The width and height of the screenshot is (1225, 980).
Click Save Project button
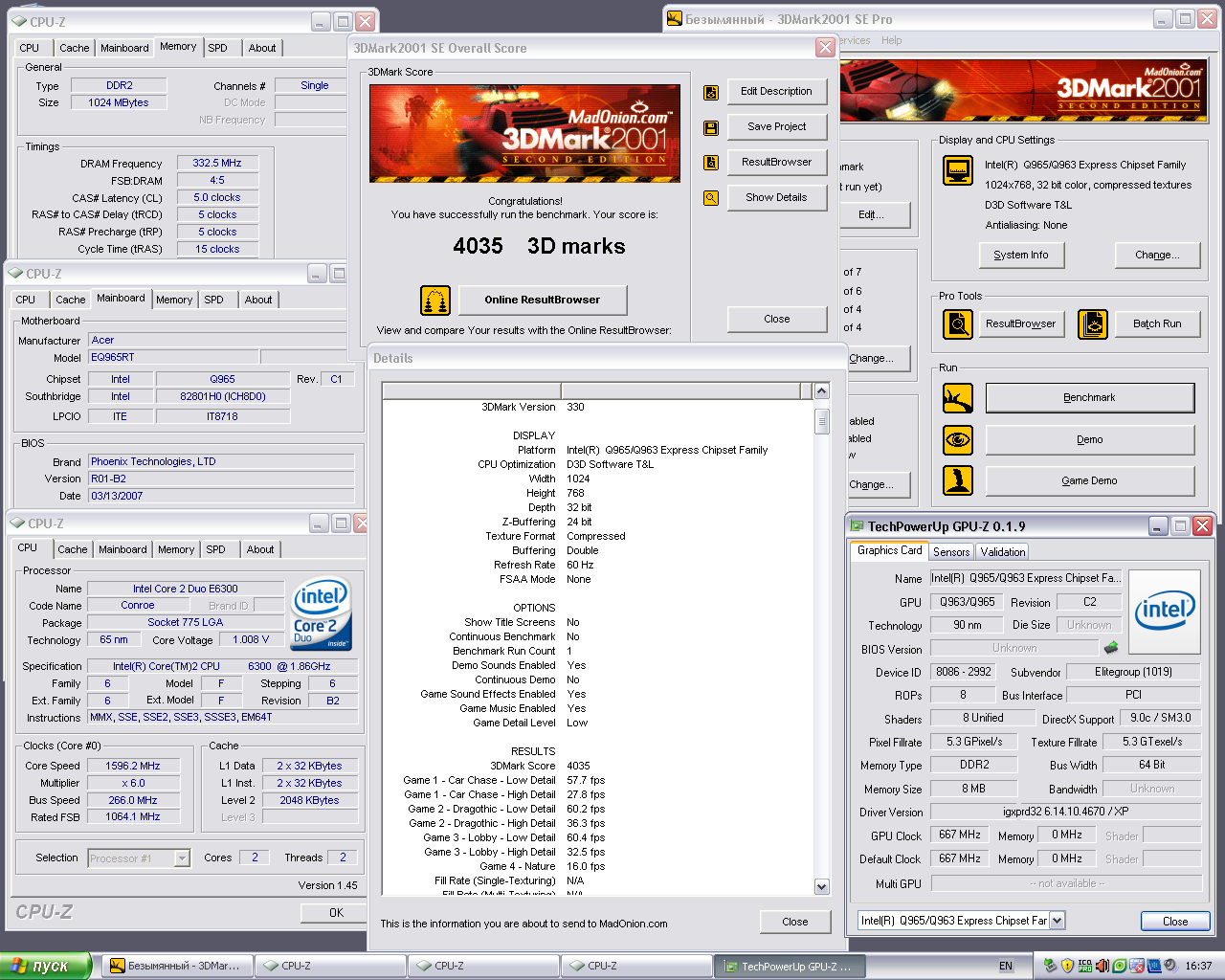pos(776,127)
